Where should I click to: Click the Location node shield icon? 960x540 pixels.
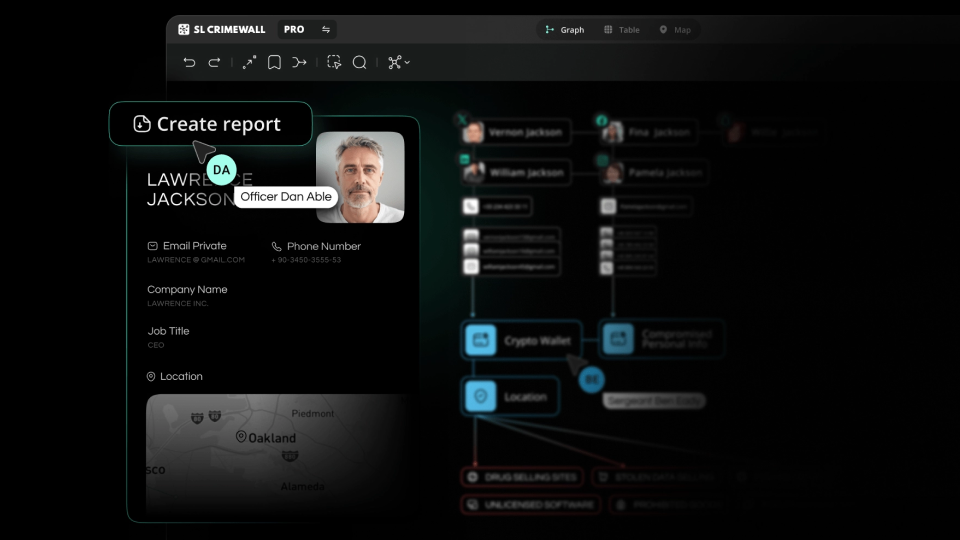pyautogui.click(x=481, y=397)
